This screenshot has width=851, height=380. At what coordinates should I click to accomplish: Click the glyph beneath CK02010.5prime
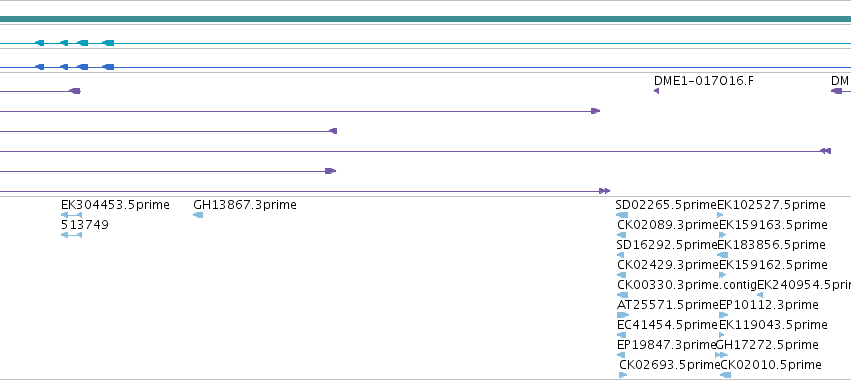point(726,375)
